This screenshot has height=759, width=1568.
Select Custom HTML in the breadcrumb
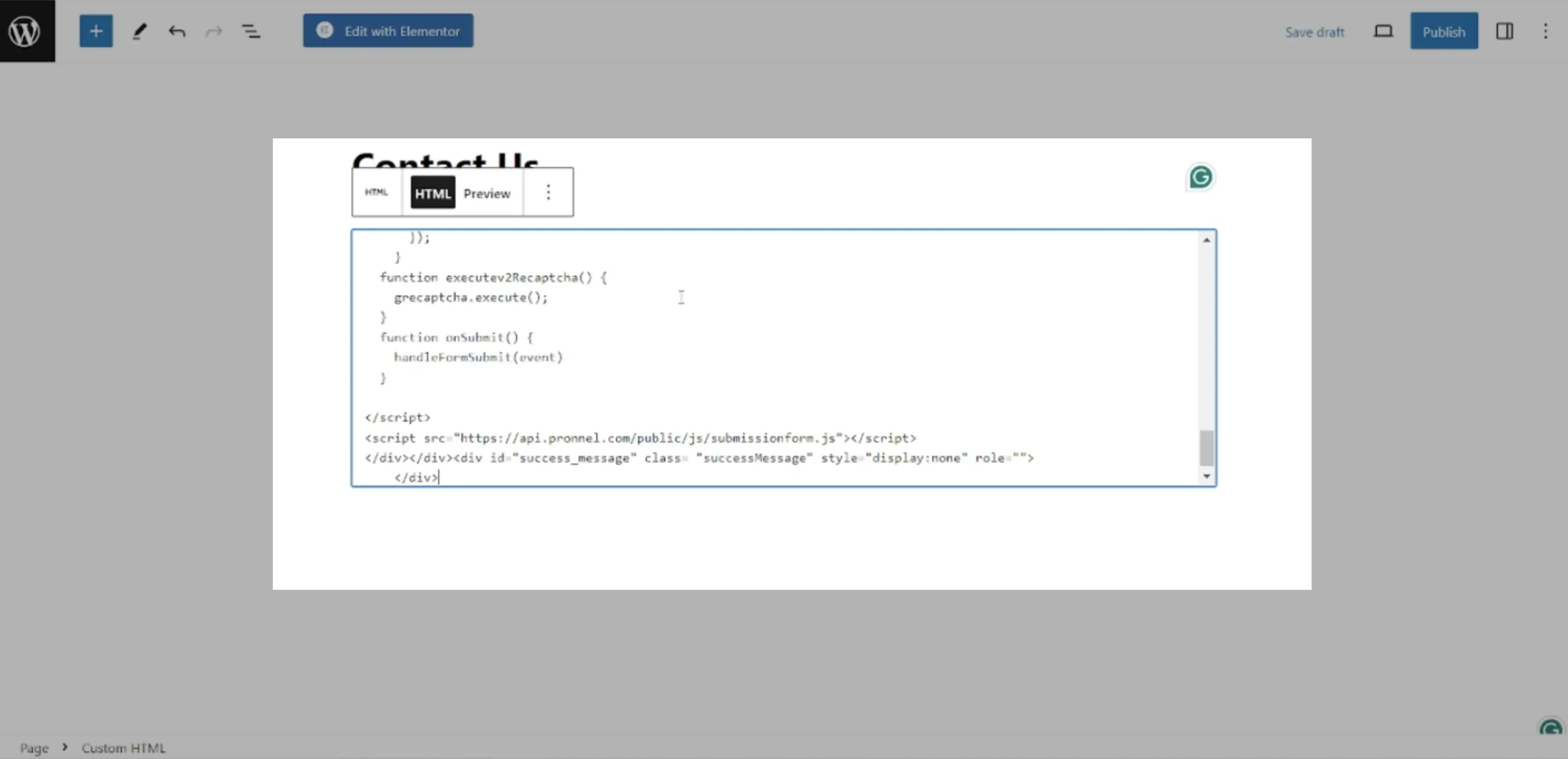(124, 748)
